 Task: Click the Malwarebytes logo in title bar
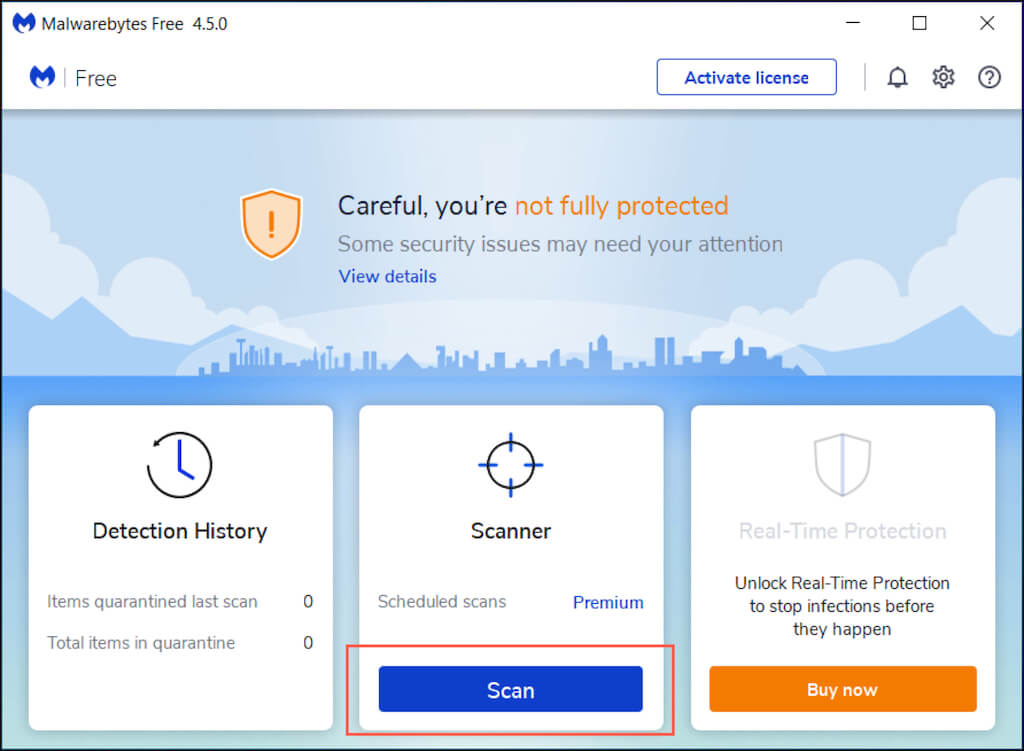click(x=23, y=23)
